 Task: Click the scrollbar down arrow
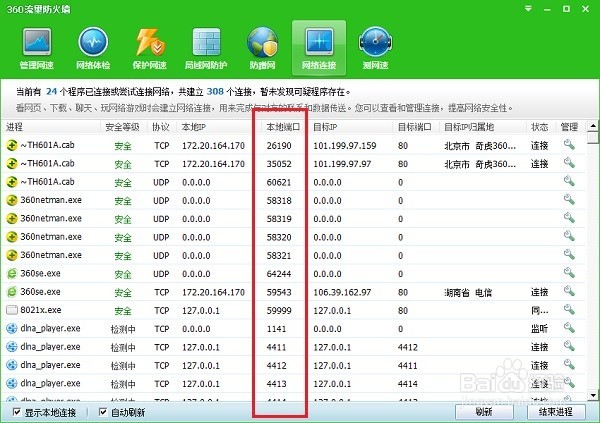[593, 394]
